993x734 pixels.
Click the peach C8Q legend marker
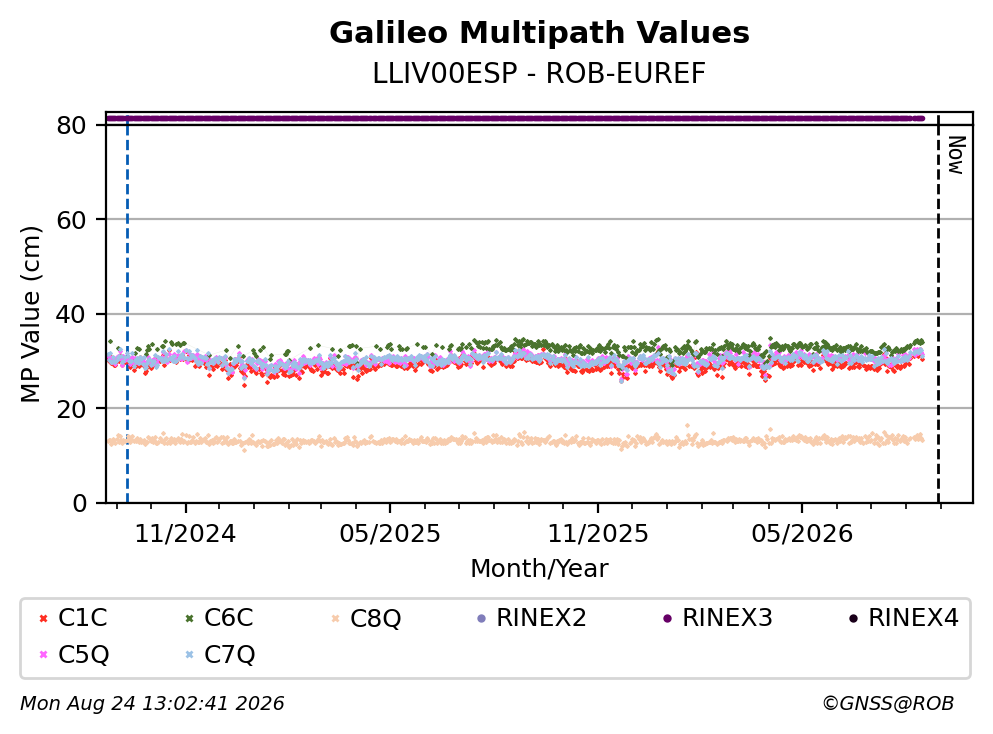point(336,618)
